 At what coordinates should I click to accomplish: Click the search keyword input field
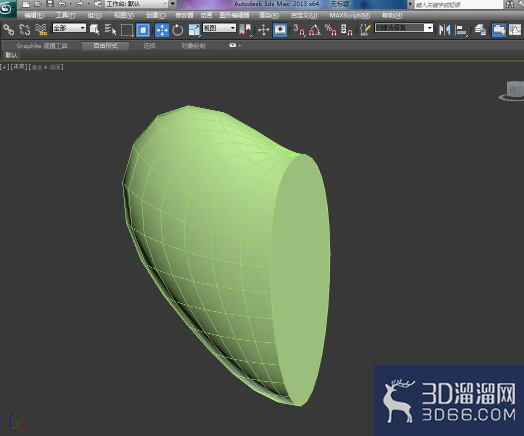458,4
